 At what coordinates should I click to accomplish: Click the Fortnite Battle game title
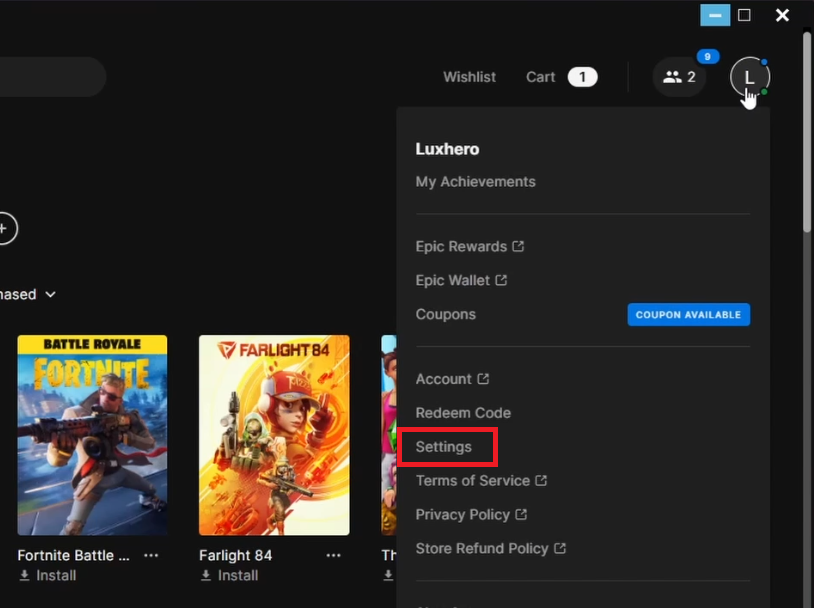point(74,555)
